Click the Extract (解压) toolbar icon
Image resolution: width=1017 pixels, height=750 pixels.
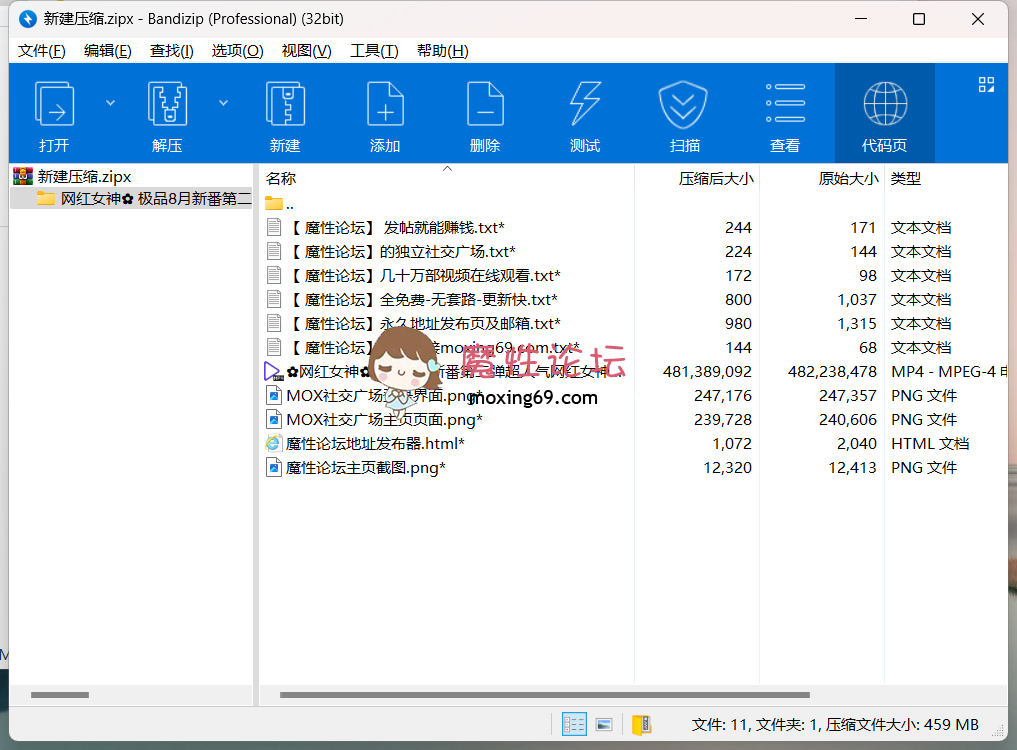point(167,104)
